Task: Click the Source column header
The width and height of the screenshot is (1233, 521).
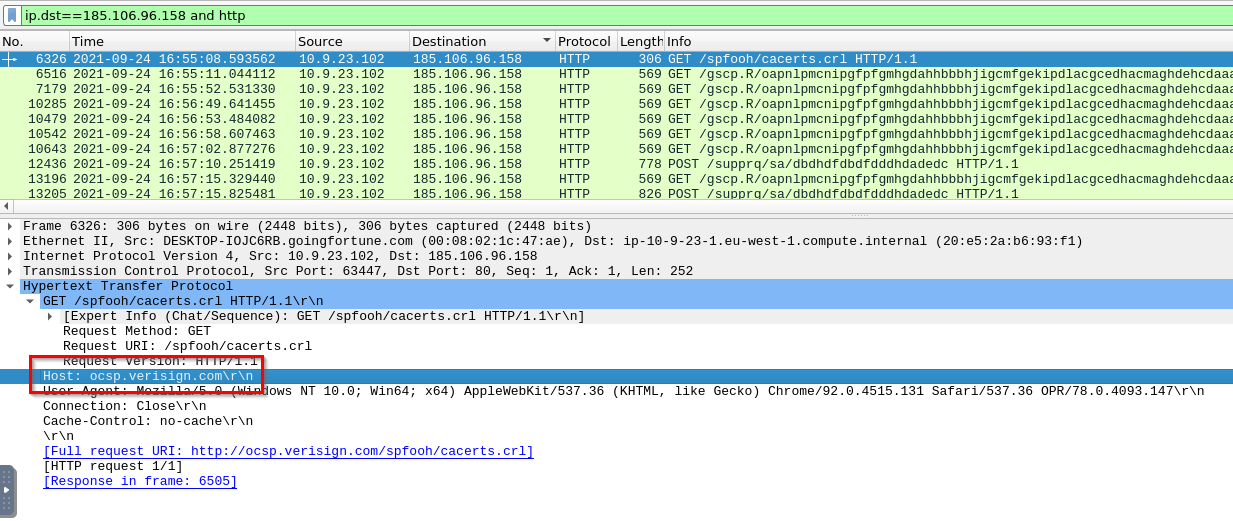Action: pyautogui.click(x=350, y=41)
